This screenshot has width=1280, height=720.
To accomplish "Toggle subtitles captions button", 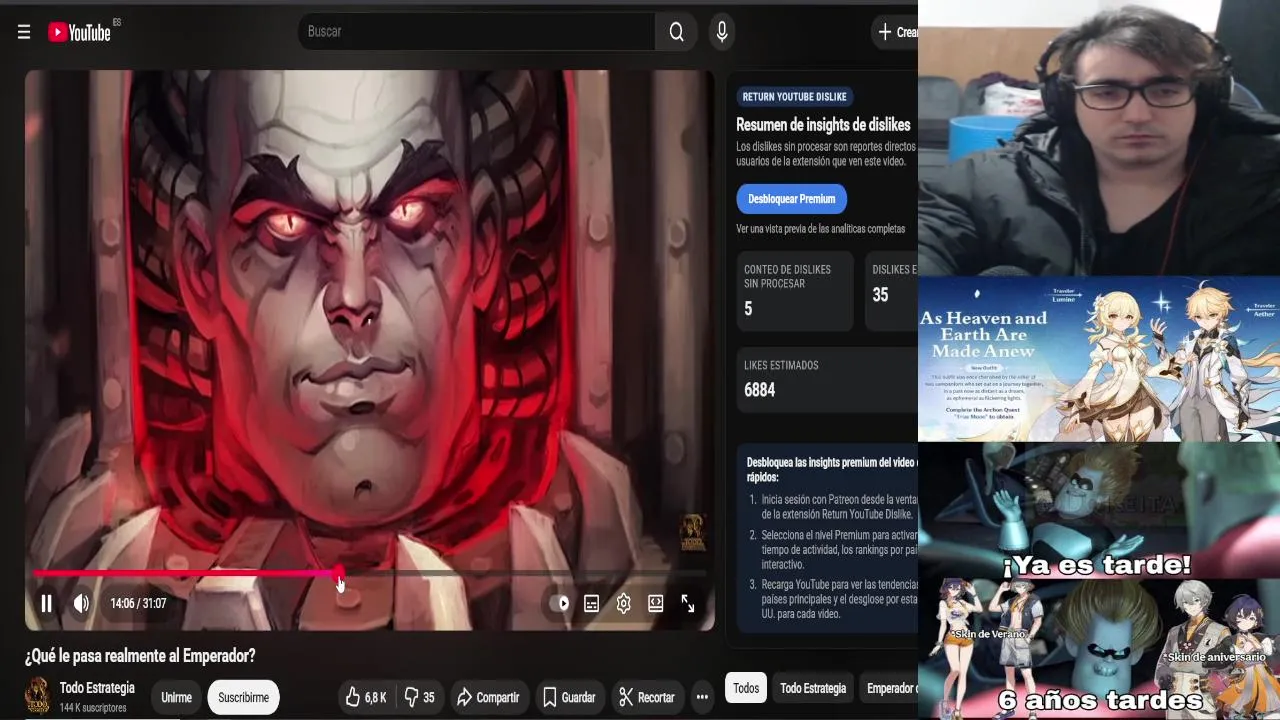I will pos(592,603).
